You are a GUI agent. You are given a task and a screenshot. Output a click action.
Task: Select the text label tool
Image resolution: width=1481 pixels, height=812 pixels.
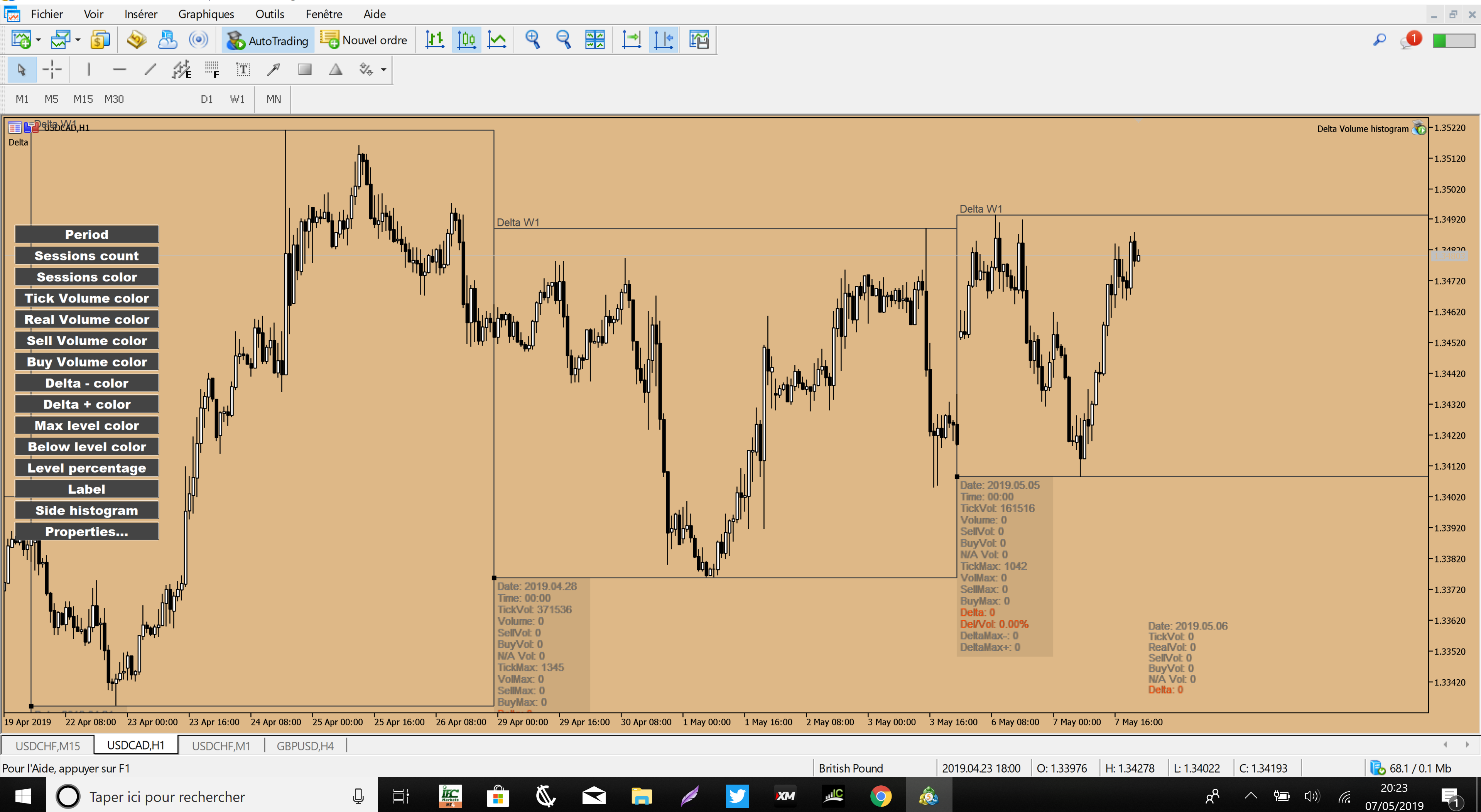click(243, 69)
